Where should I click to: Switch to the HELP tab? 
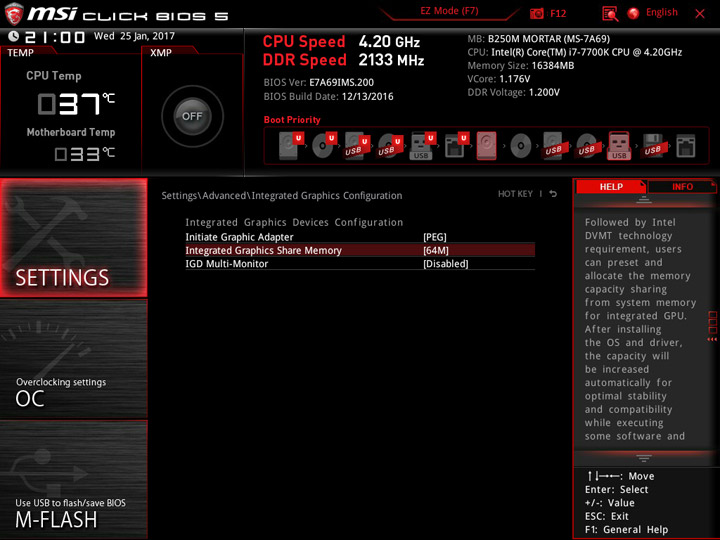click(x=611, y=186)
